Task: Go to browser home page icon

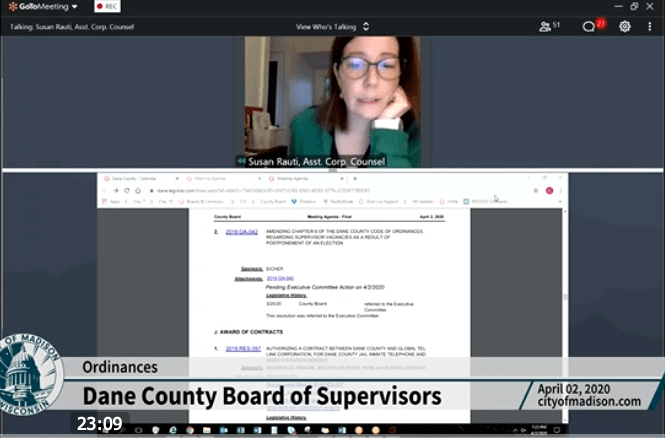Action: point(138,191)
